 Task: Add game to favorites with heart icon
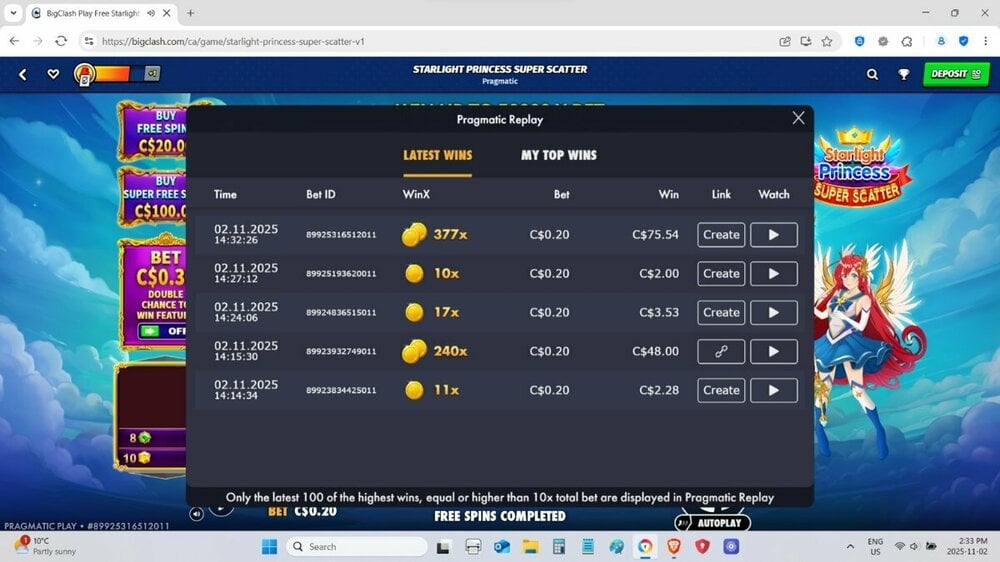[x=53, y=74]
